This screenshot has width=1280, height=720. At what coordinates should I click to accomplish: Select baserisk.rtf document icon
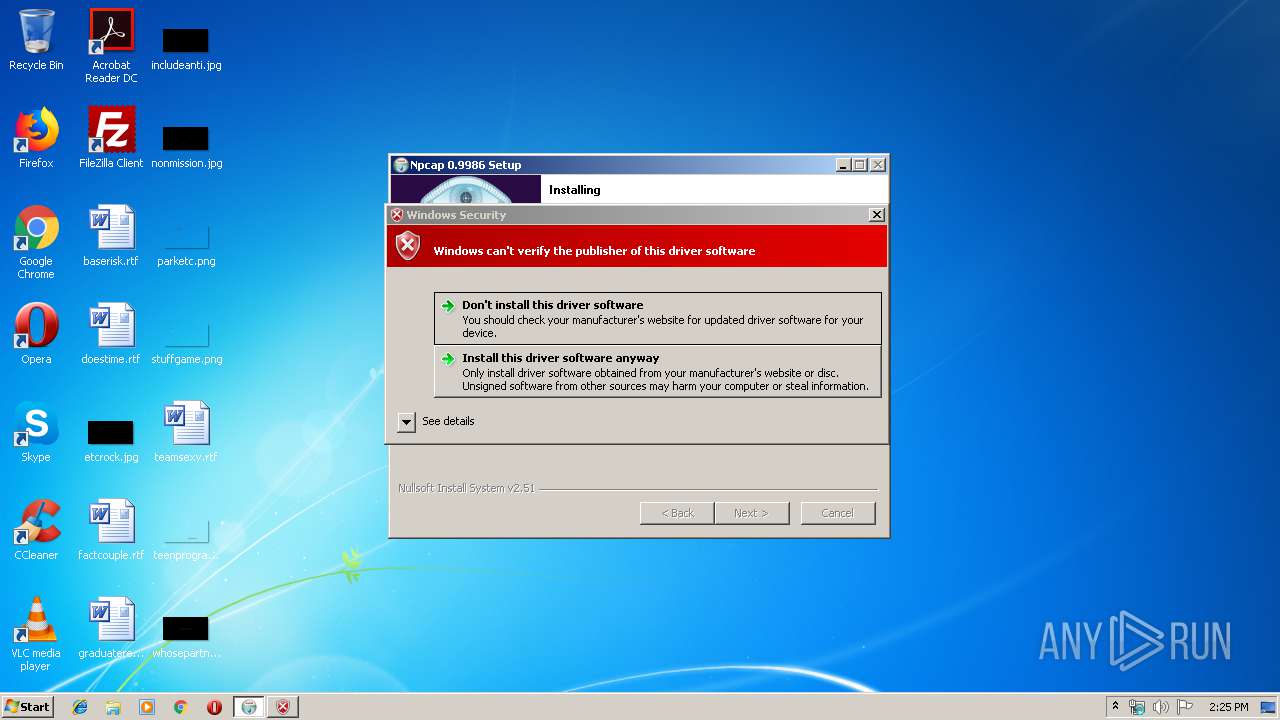tap(111, 236)
